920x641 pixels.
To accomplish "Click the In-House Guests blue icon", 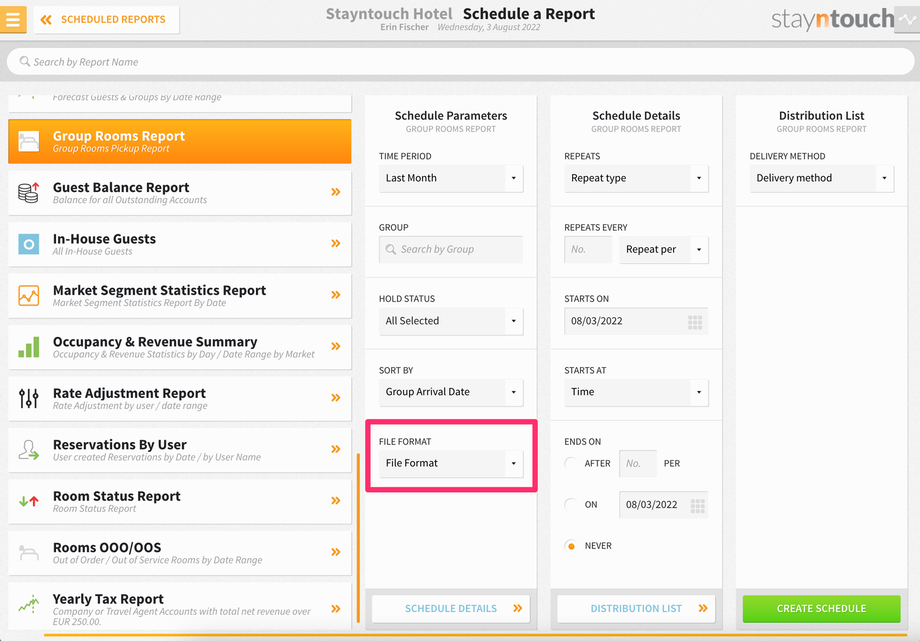I will tap(28, 244).
